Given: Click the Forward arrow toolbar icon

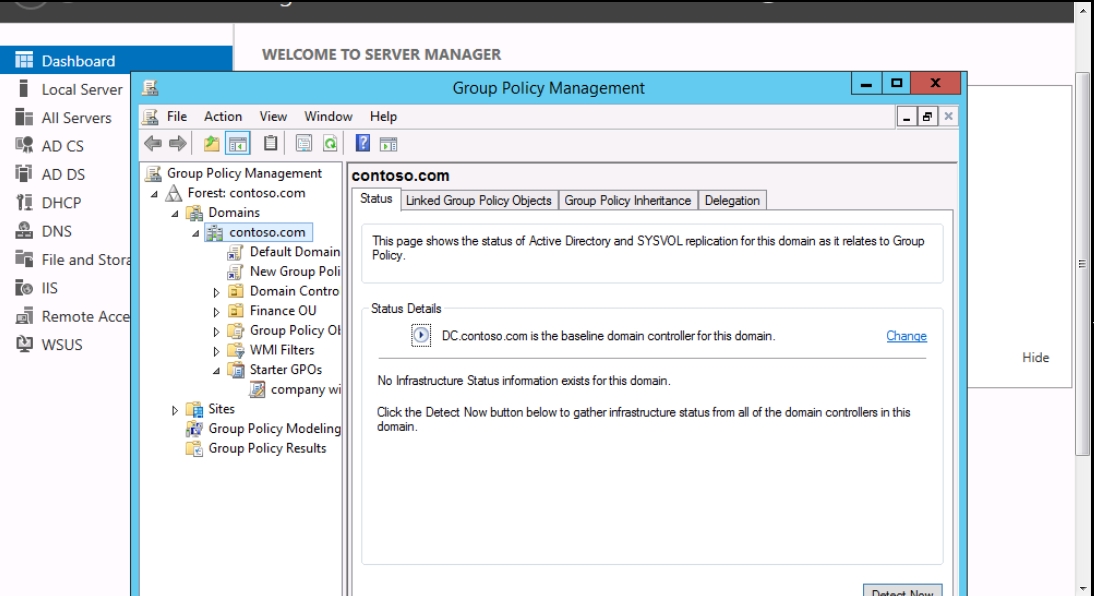Looking at the screenshot, I should pos(178,144).
